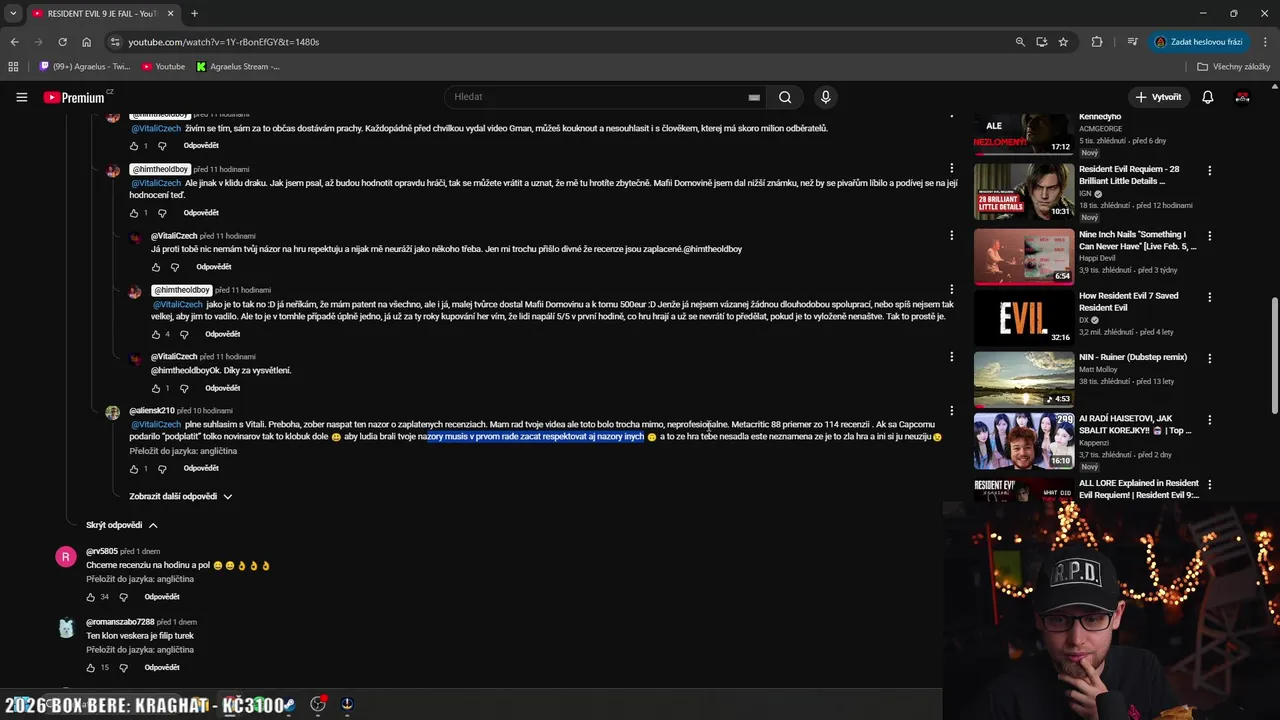Expand Zobrazit další odpovědi replies
This screenshot has width=1280, height=720.
coord(181,497)
